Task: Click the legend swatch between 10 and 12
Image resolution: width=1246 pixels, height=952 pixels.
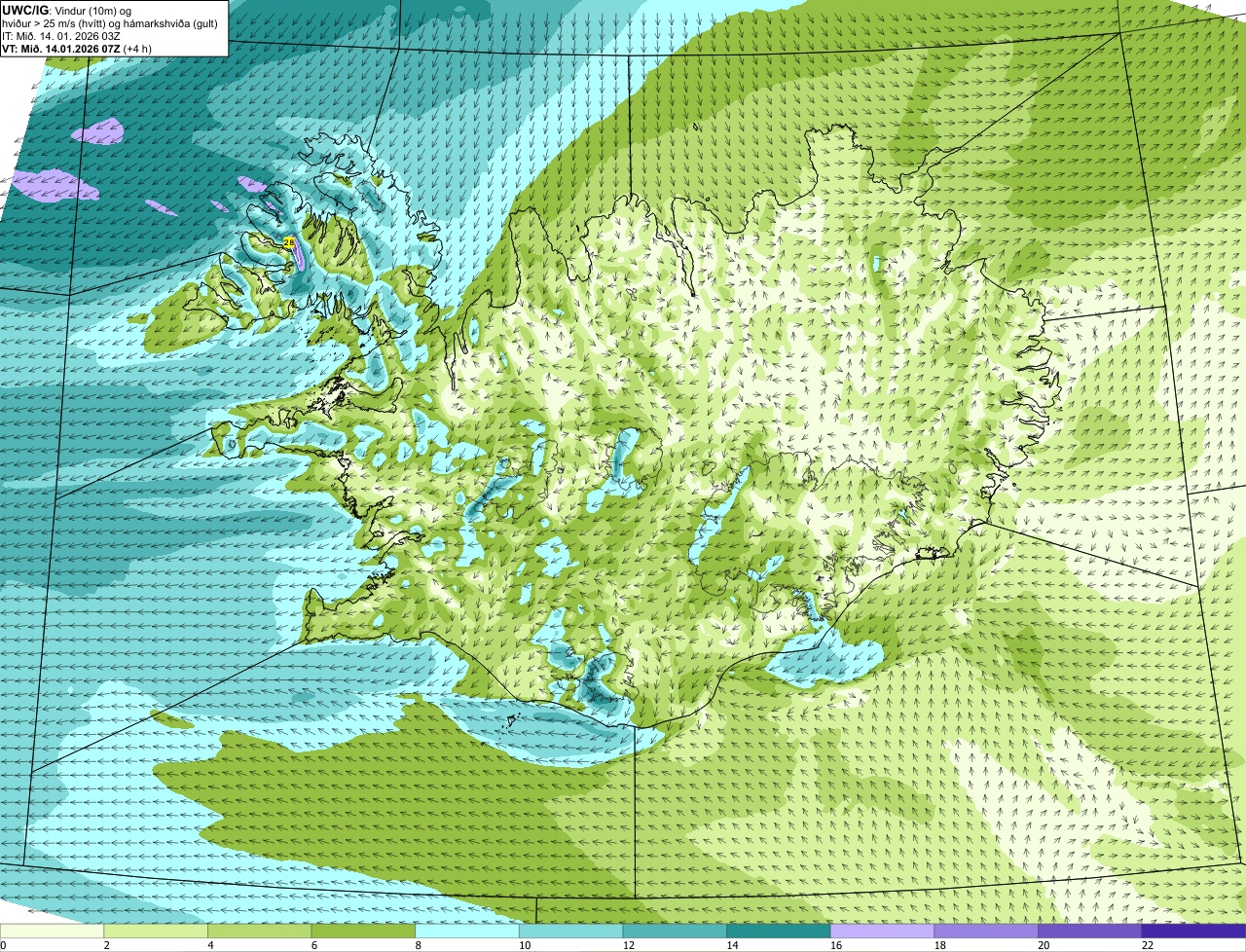Action: [570, 931]
